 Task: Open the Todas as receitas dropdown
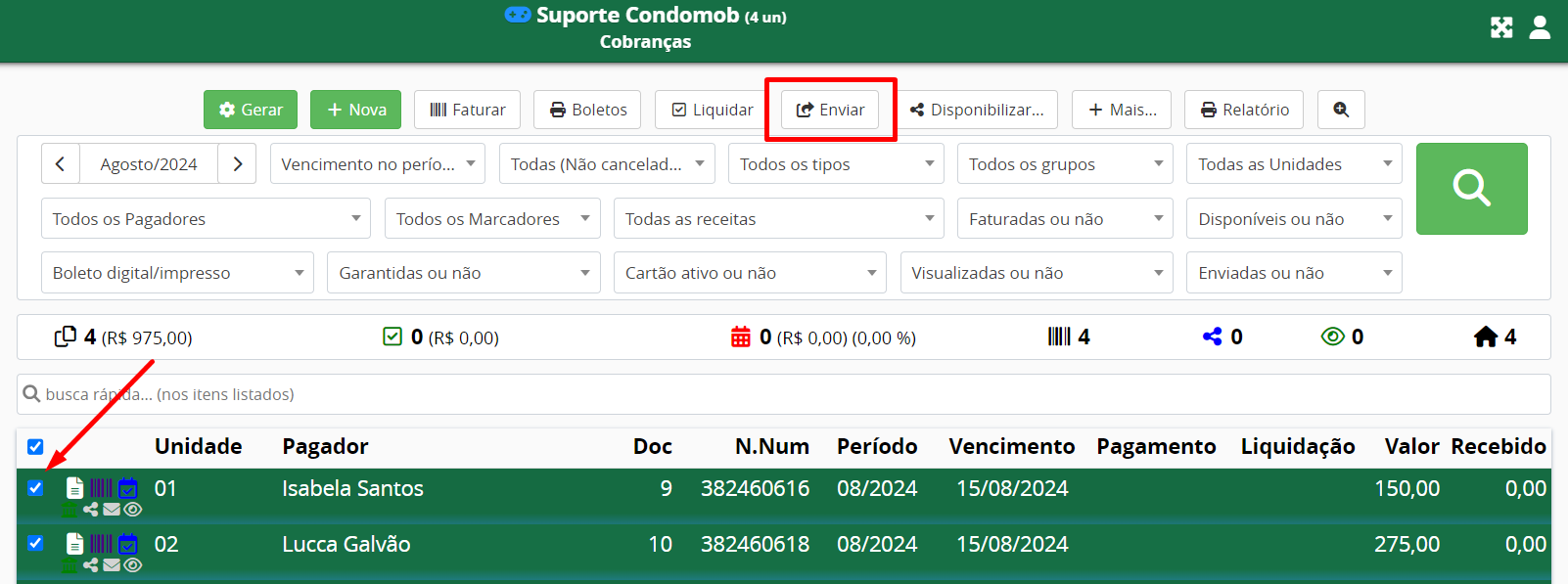point(779,219)
